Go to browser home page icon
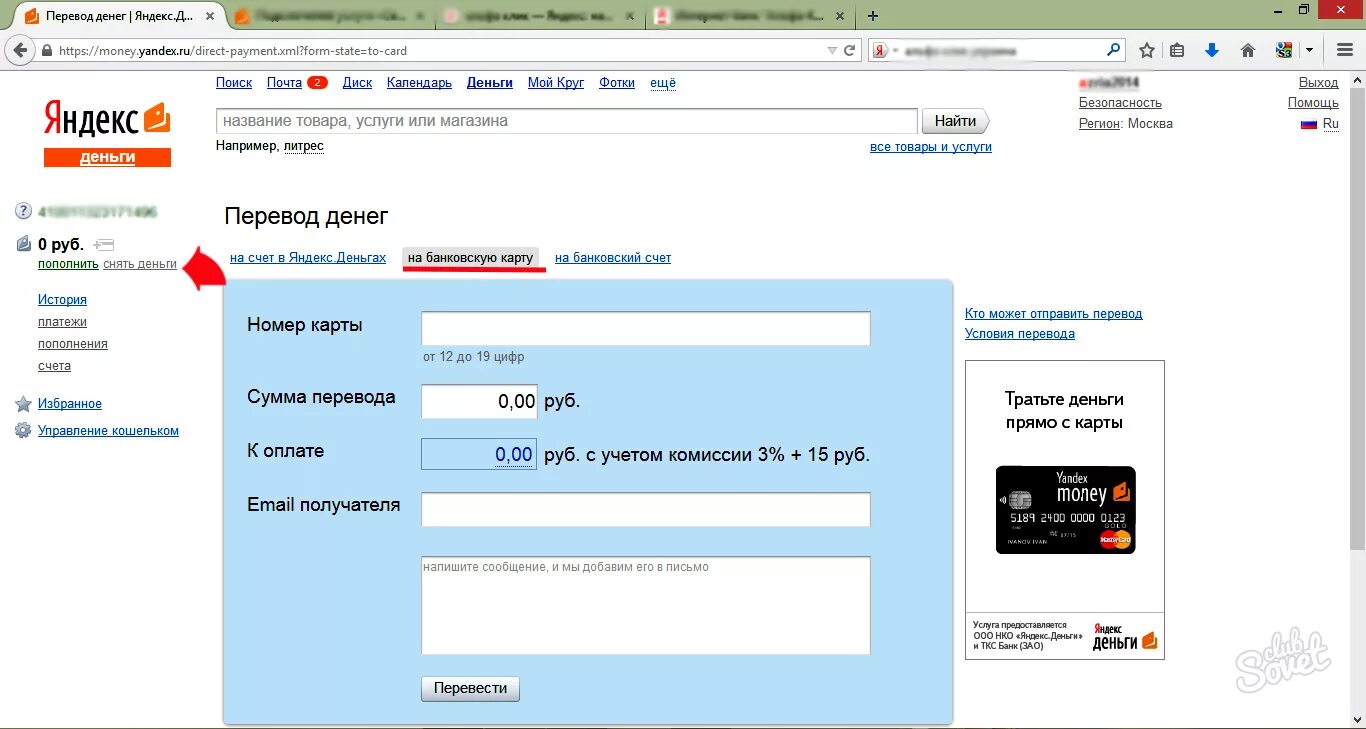 pyautogui.click(x=1248, y=50)
